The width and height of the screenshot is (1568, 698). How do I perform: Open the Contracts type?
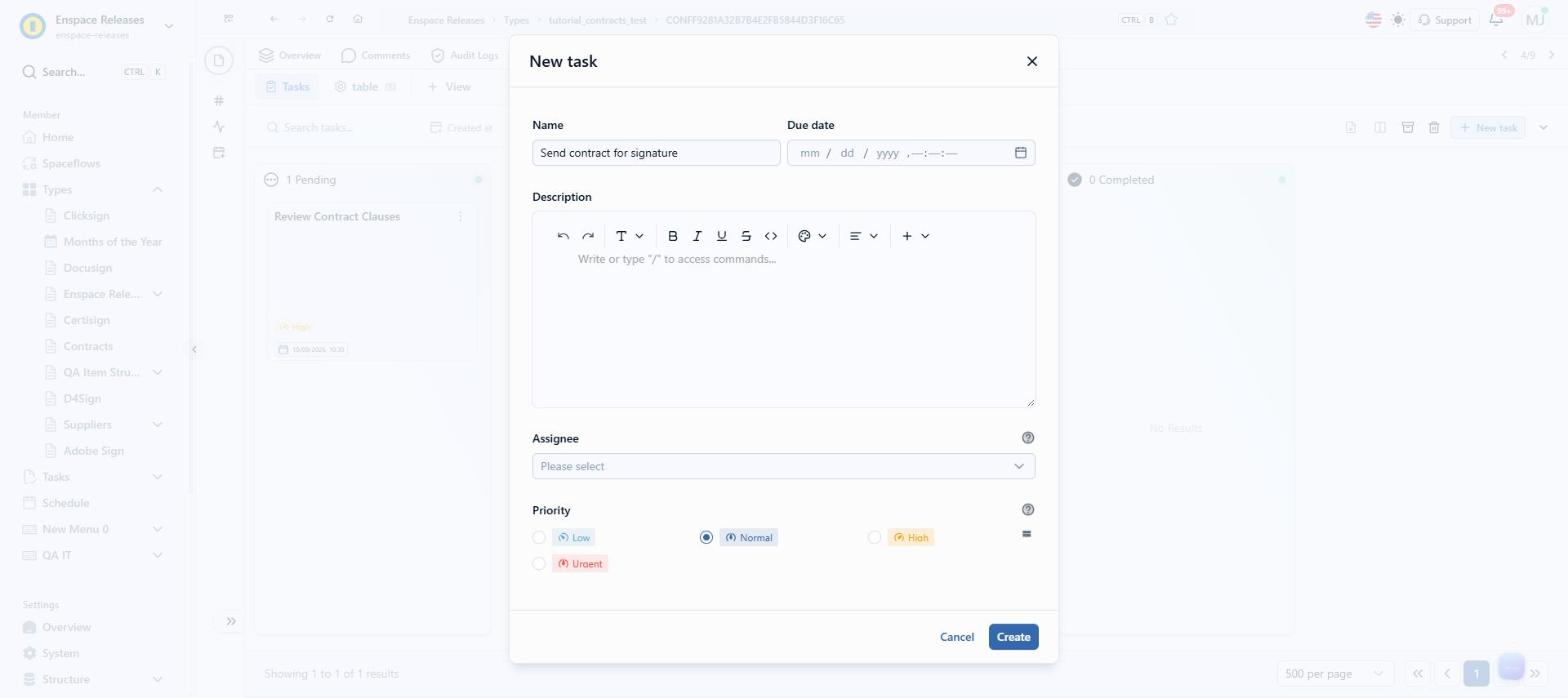coord(88,346)
